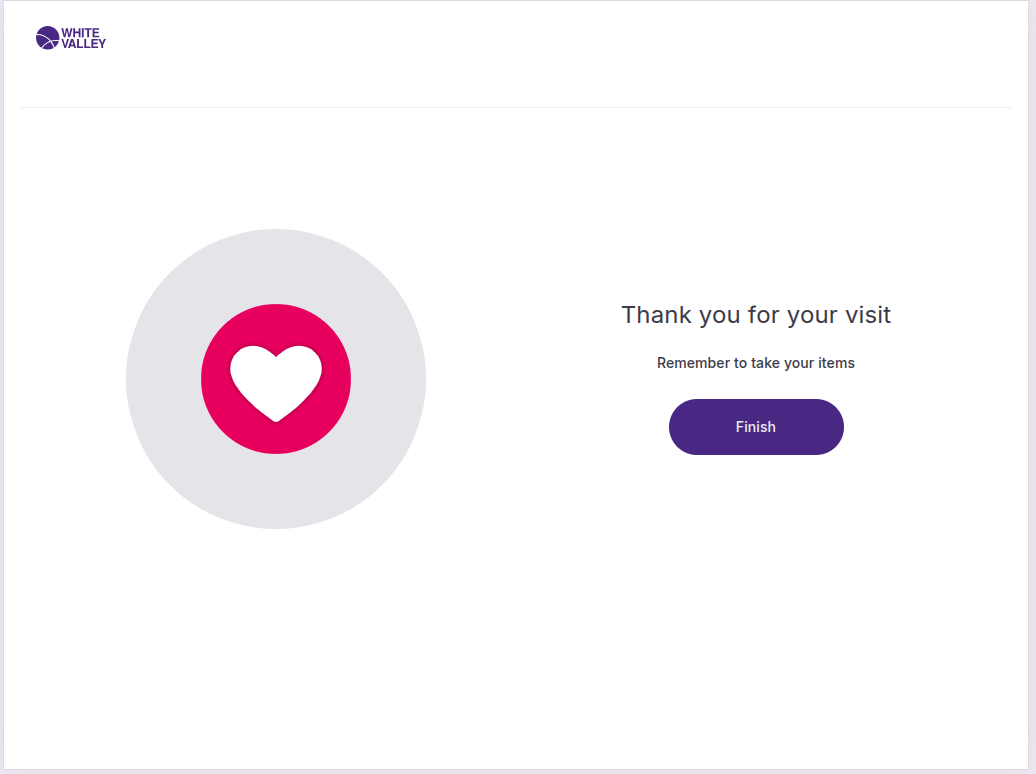Click the "Thank you for your visit" heading
This screenshot has height=774, width=1036.
[x=756, y=315]
